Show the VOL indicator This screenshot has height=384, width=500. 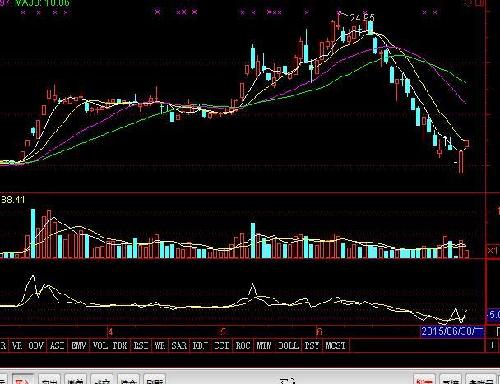(x=100, y=345)
